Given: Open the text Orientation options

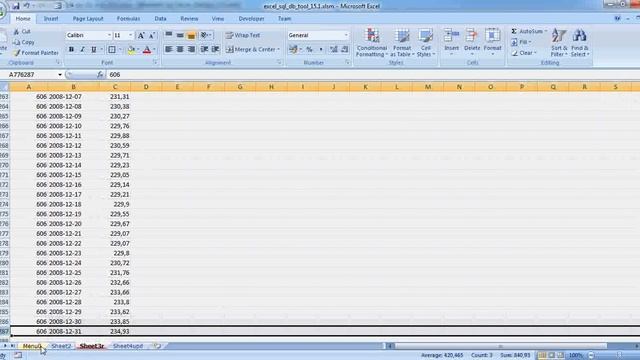Looking at the screenshot, I should (x=205, y=35).
